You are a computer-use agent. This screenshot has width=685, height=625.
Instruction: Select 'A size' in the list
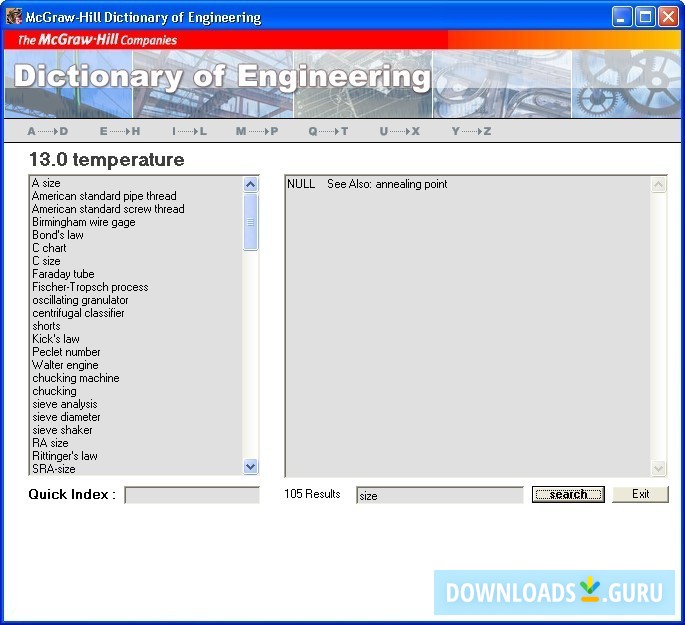pos(46,183)
